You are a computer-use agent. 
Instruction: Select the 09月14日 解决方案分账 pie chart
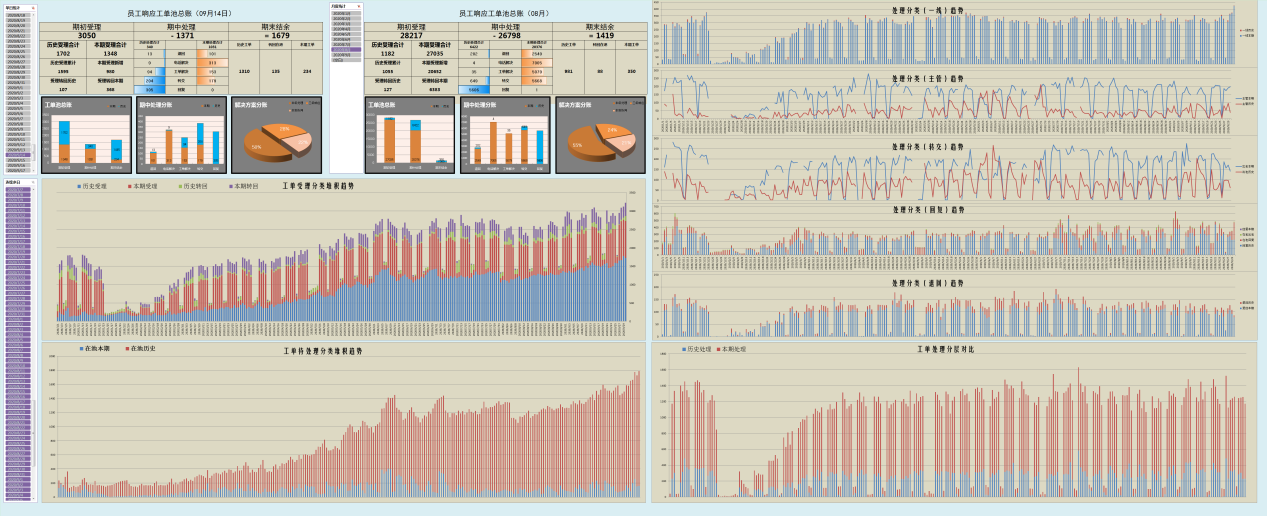click(x=276, y=135)
